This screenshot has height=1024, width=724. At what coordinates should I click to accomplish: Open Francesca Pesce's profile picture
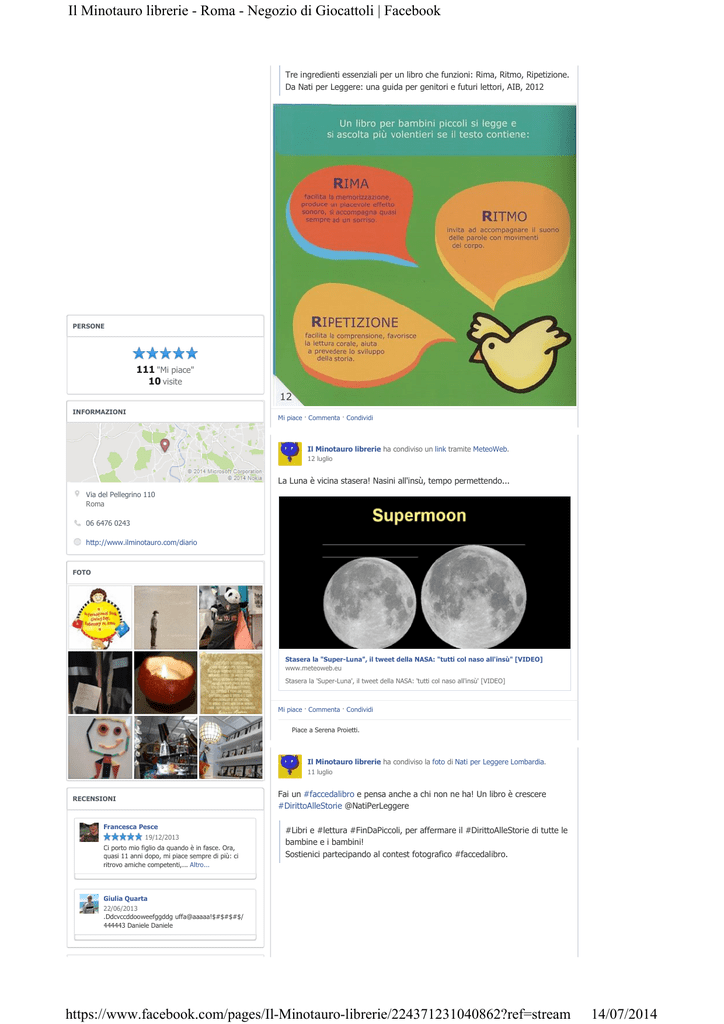click(89, 832)
